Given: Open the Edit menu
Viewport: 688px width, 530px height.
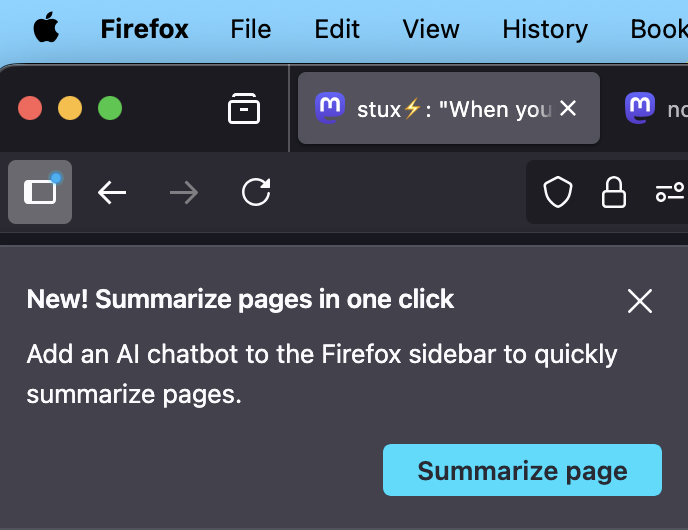Looking at the screenshot, I should click(337, 29).
